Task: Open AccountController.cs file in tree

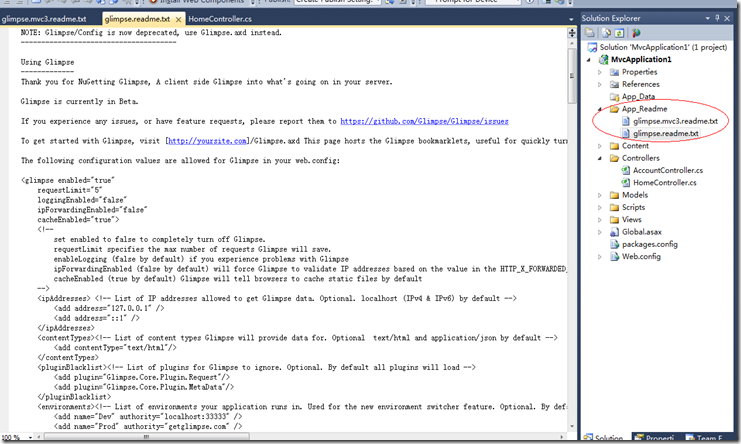Action: pos(668,170)
